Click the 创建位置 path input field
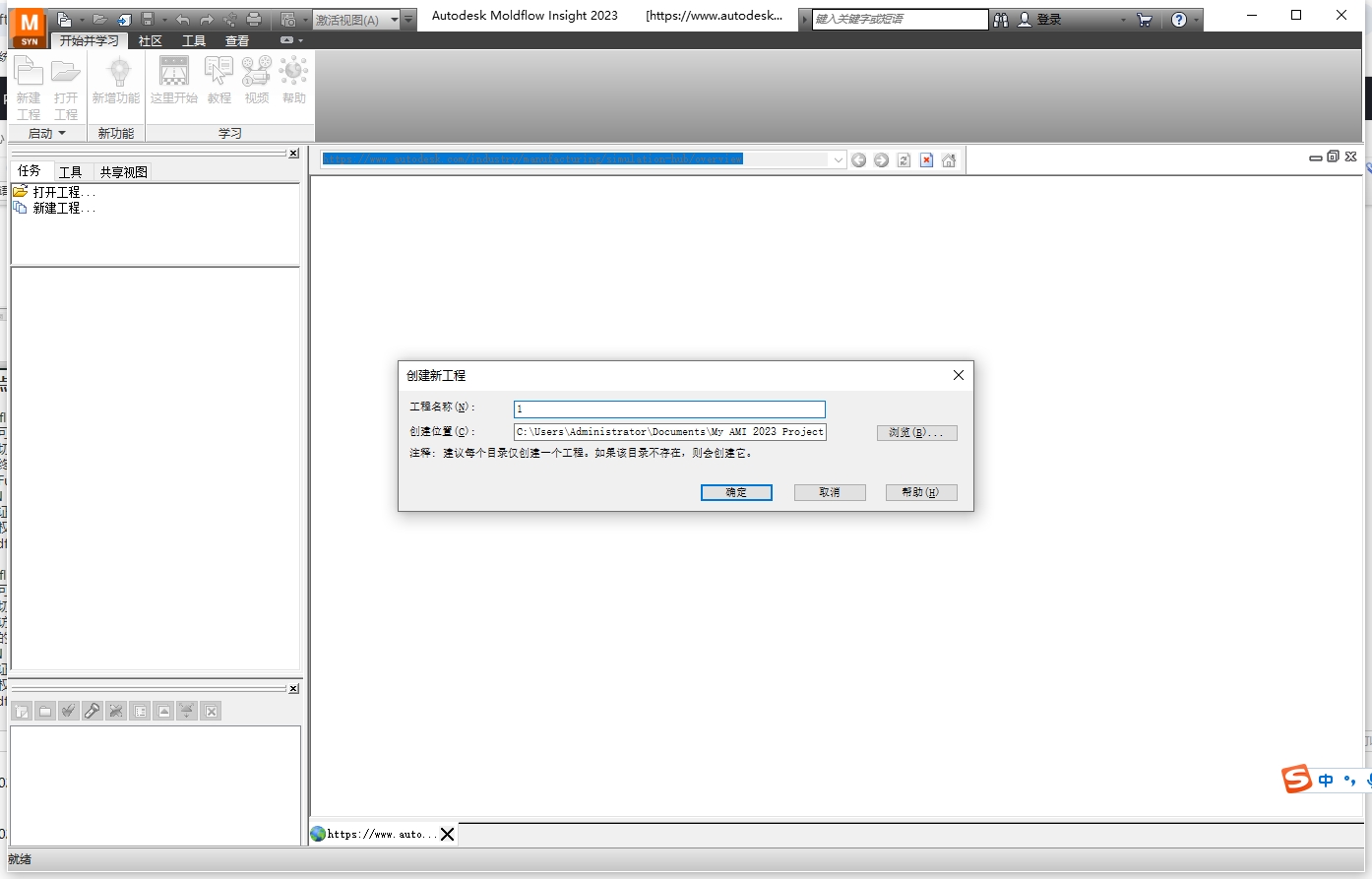Image resolution: width=1372 pixels, height=879 pixels. pos(669,432)
